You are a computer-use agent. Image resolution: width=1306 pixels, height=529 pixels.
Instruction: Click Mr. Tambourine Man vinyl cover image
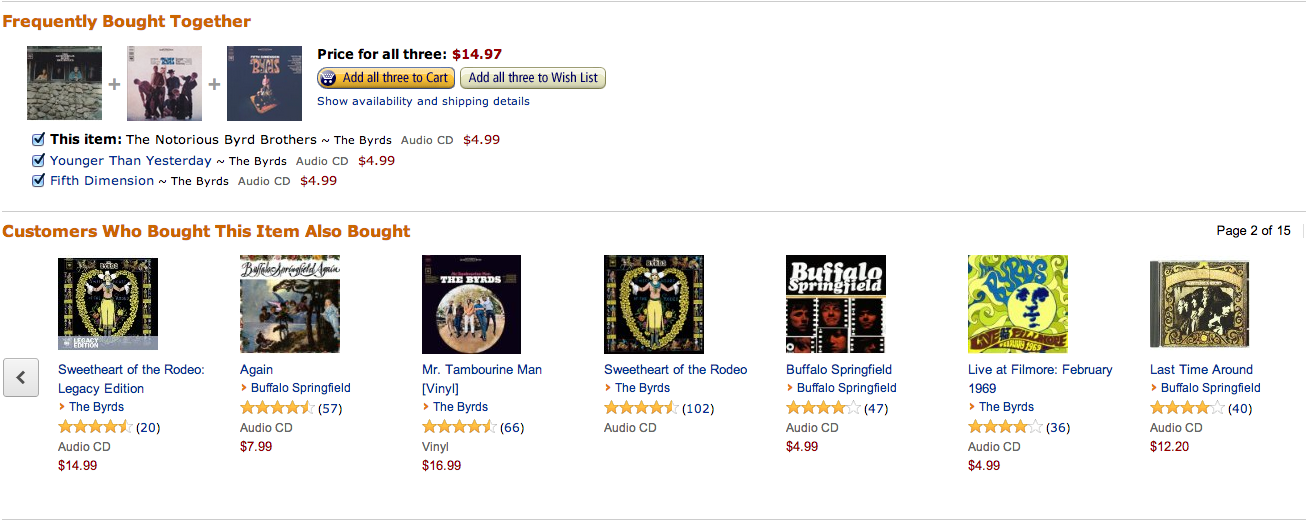(x=472, y=304)
